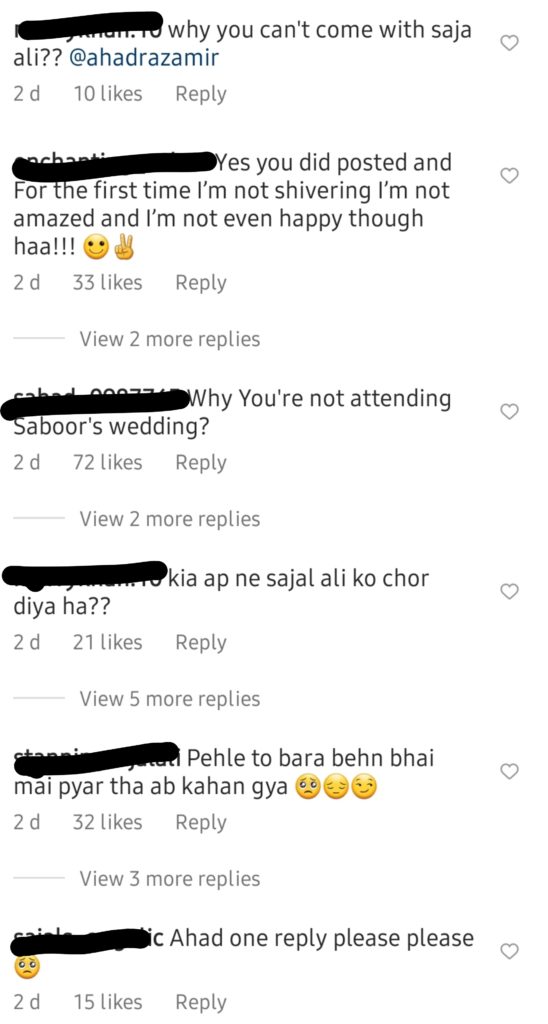548x1024 pixels.
Task: Open the 21 likes count list
Action: coord(107,643)
